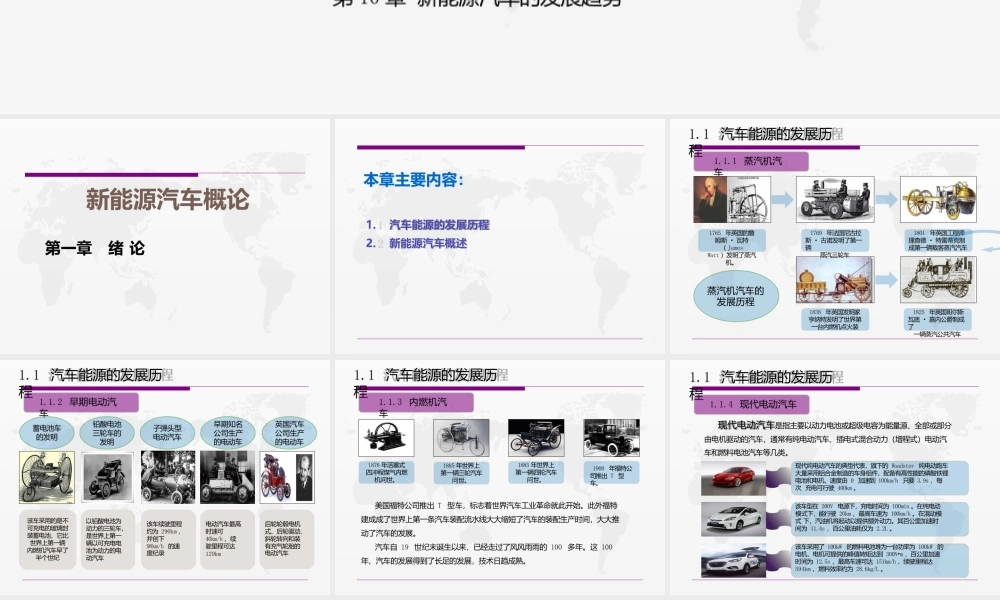Click the red sports car image

(733, 479)
